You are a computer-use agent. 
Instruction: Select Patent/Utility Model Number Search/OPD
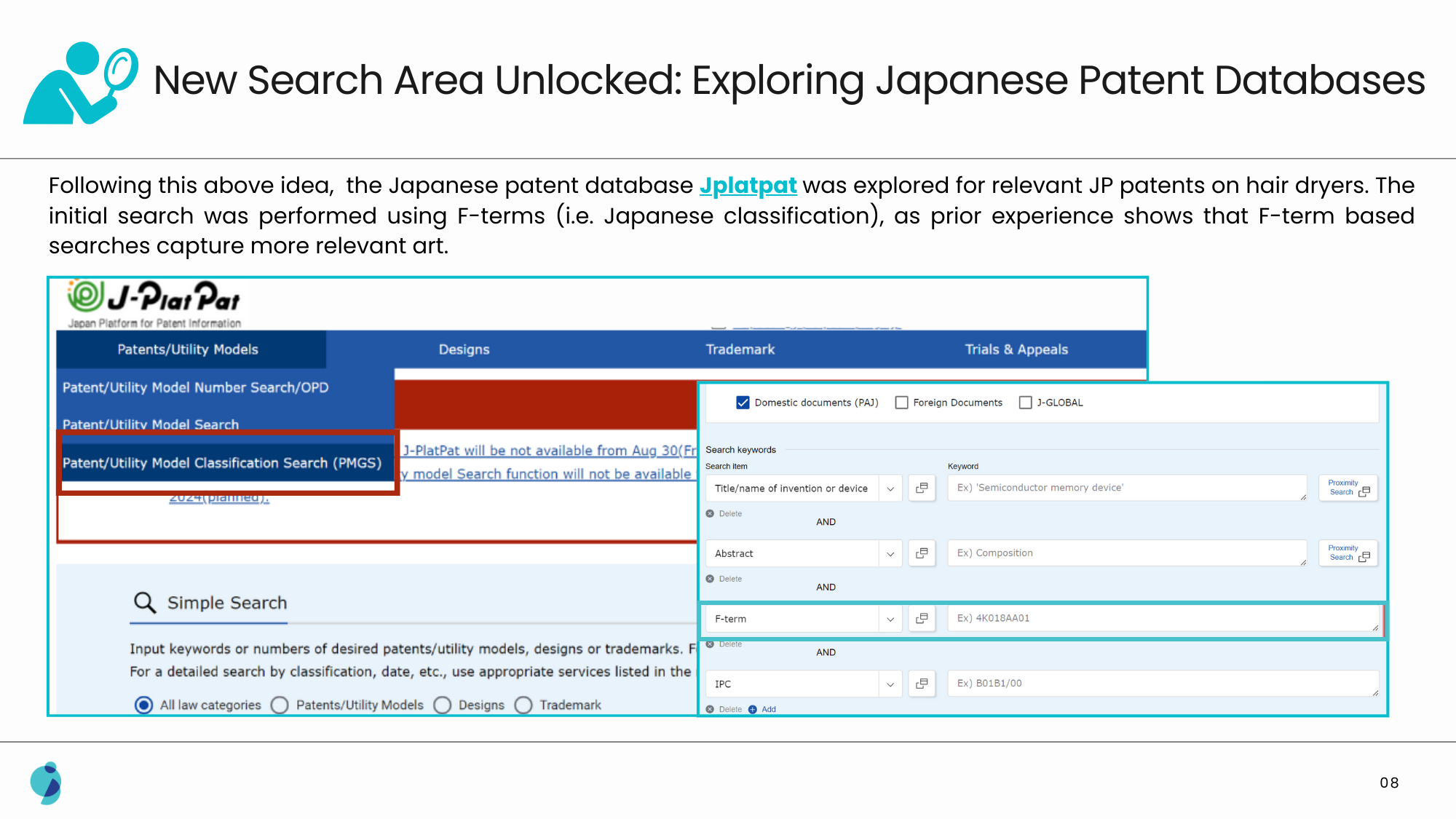[x=195, y=387]
